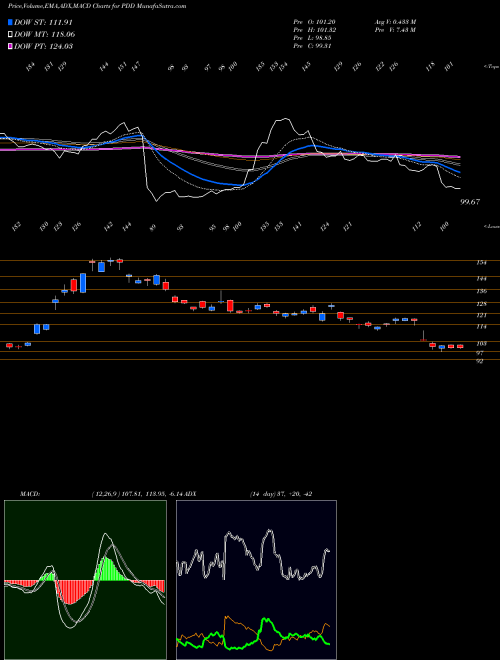Select the DOW MT: 118.06 label
Image resolution: width=500 pixels, height=660 pixels.
tap(45, 35)
